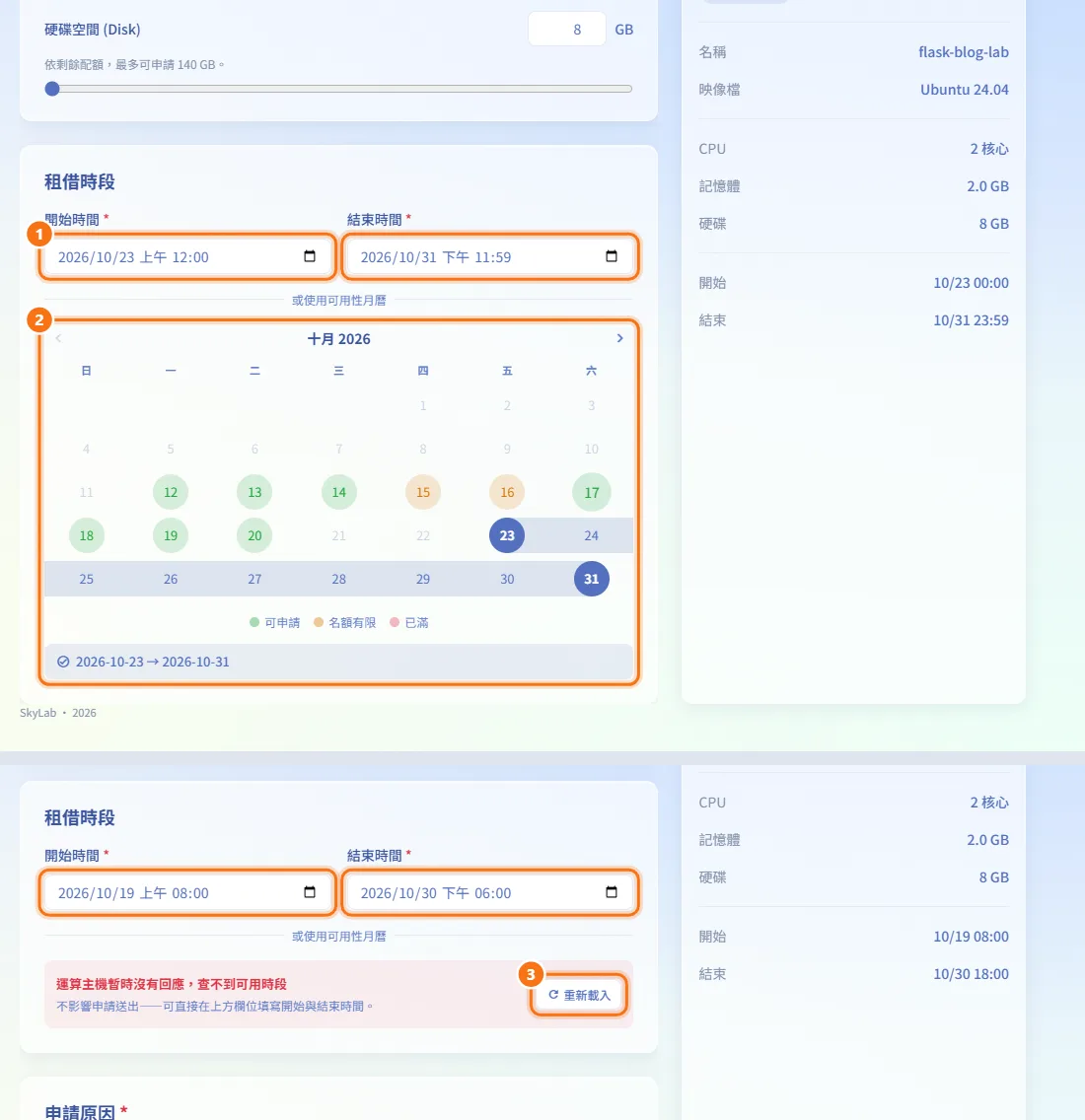Open calendar picker for 2026/10/23 start time
Image resolution: width=1085 pixels, height=1120 pixels.
pyautogui.click(x=310, y=256)
